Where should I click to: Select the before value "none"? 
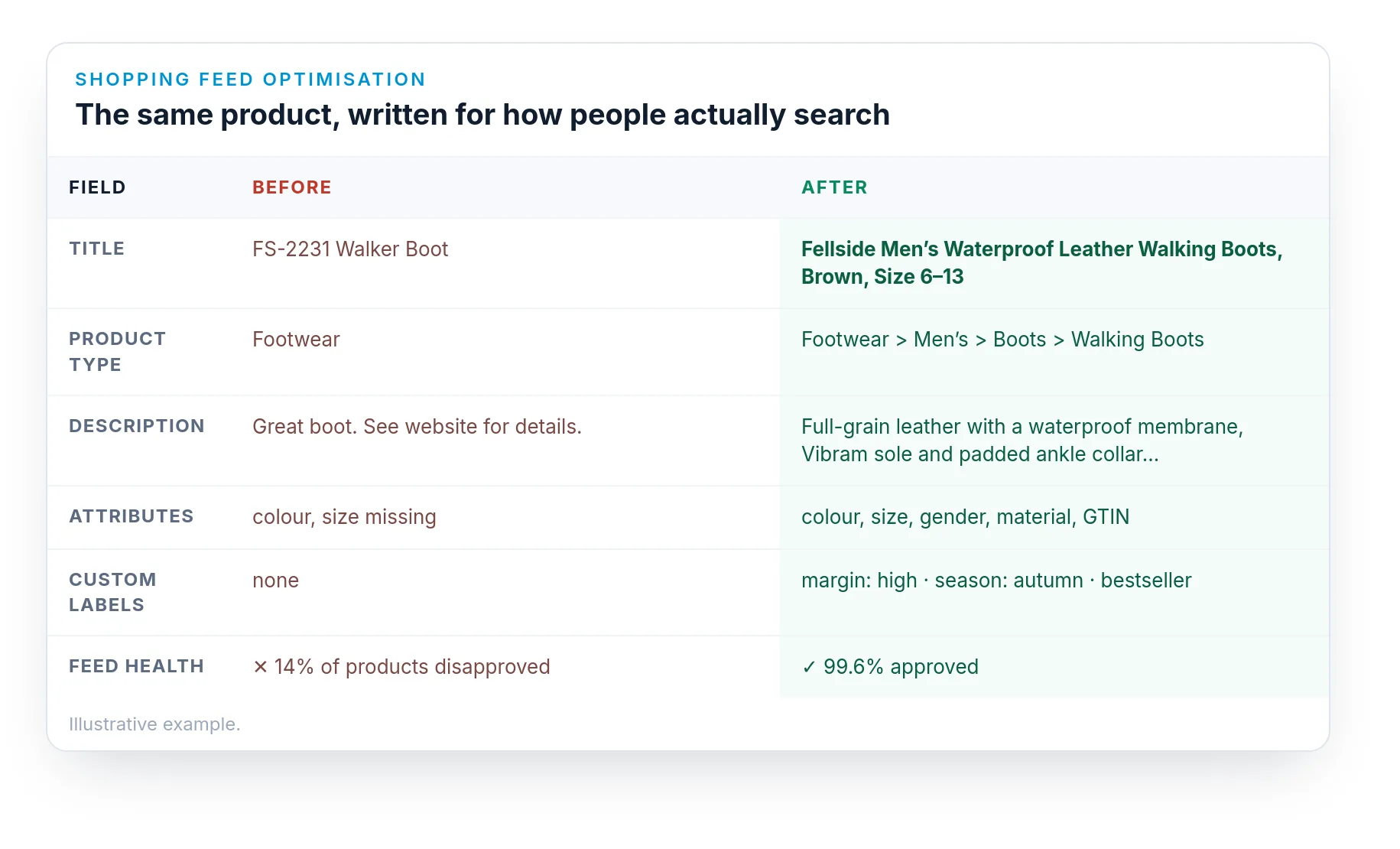(x=275, y=581)
